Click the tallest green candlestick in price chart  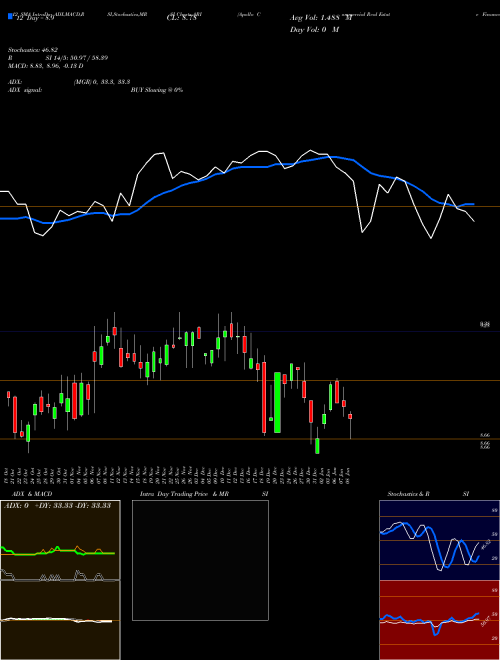(277, 402)
